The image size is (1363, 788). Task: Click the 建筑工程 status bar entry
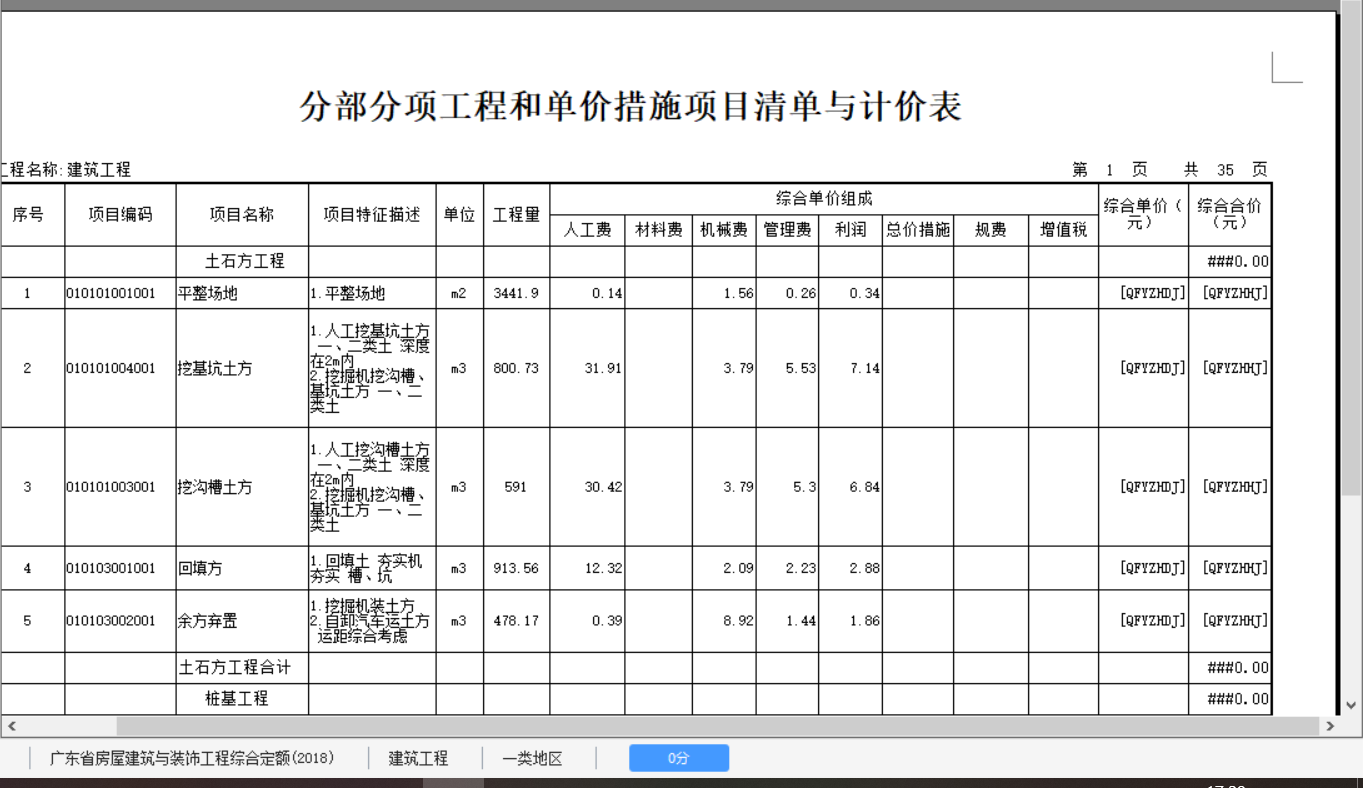coord(419,758)
